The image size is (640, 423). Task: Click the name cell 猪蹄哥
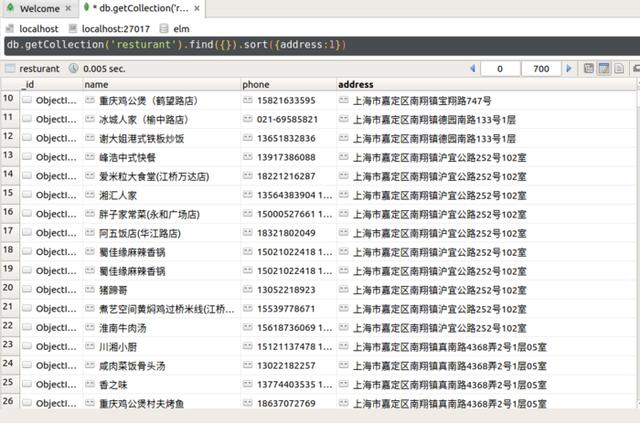coord(162,290)
